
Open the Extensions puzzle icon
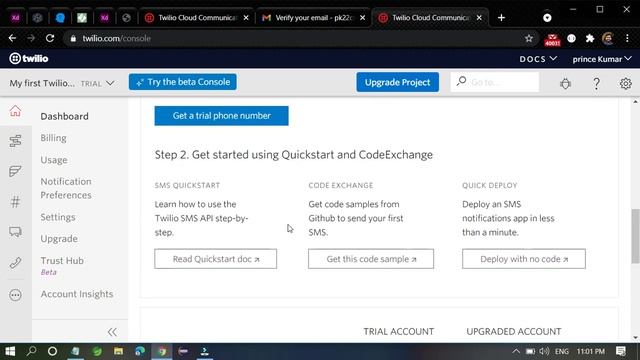point(590,38)
